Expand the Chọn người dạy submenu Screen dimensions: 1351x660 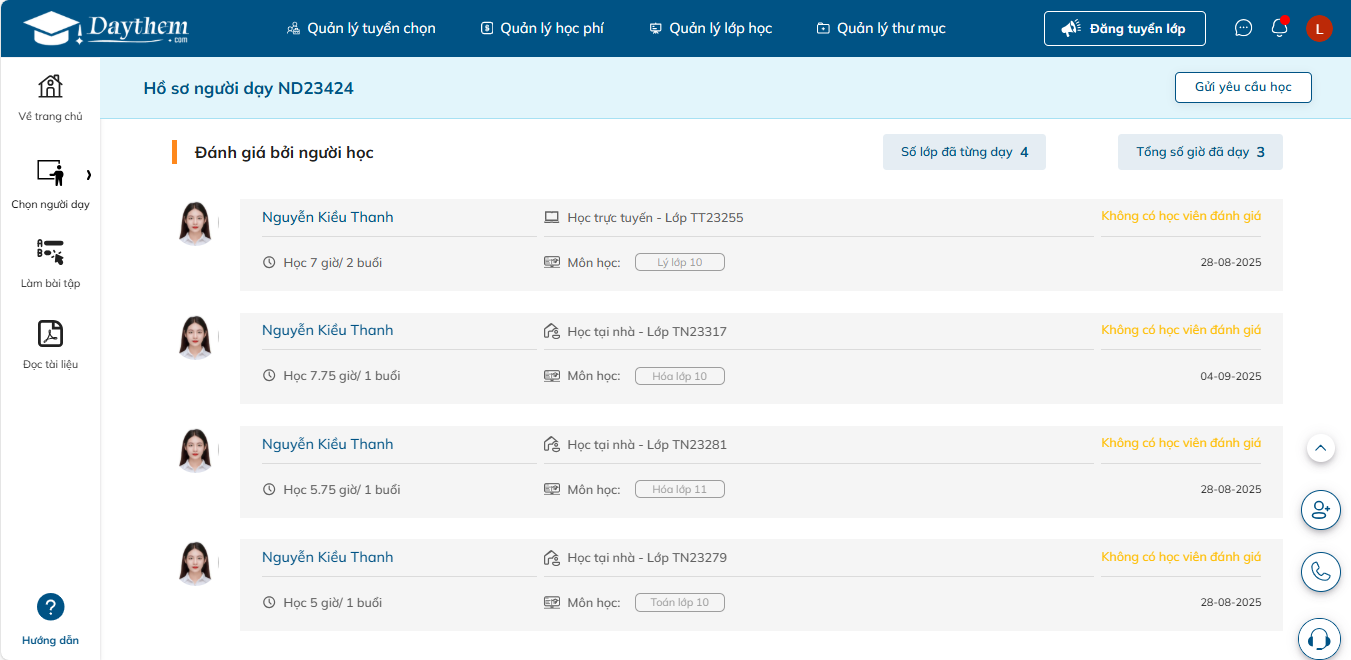pyautogui.click(x=89, y=175)
